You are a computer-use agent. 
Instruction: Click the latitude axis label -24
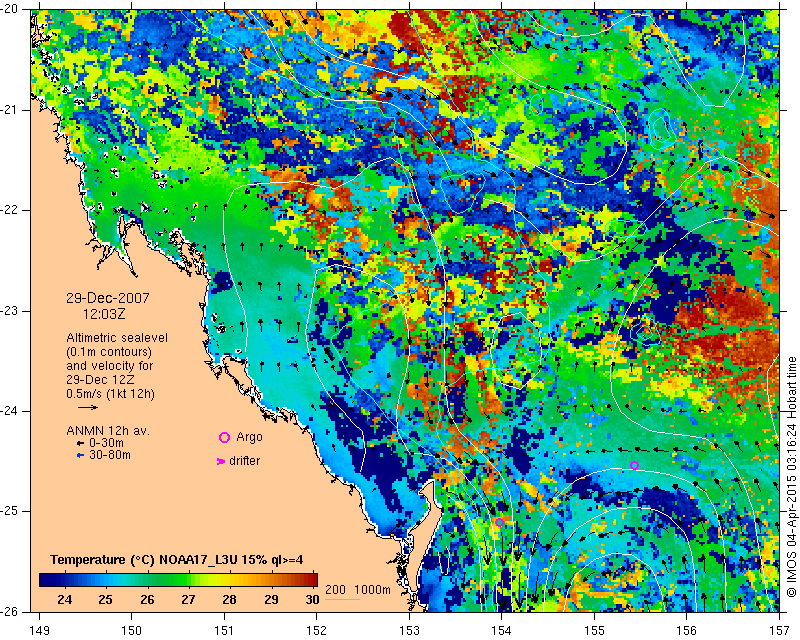pos(10,411)
